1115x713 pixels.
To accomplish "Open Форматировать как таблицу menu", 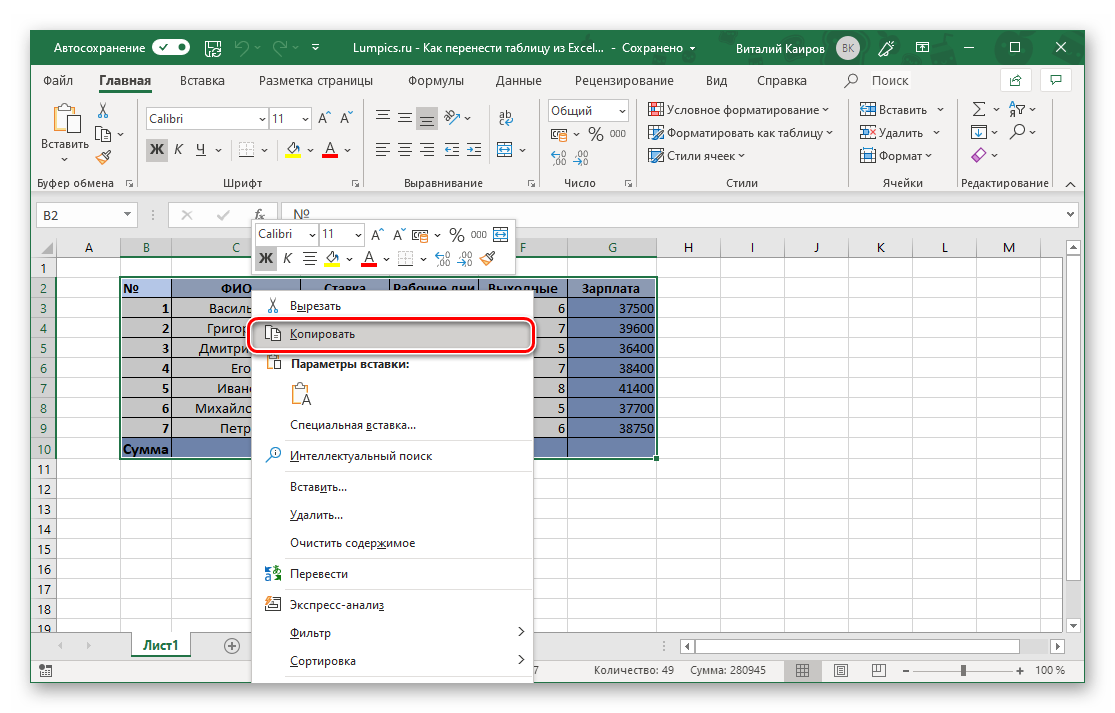I will 740,133.
